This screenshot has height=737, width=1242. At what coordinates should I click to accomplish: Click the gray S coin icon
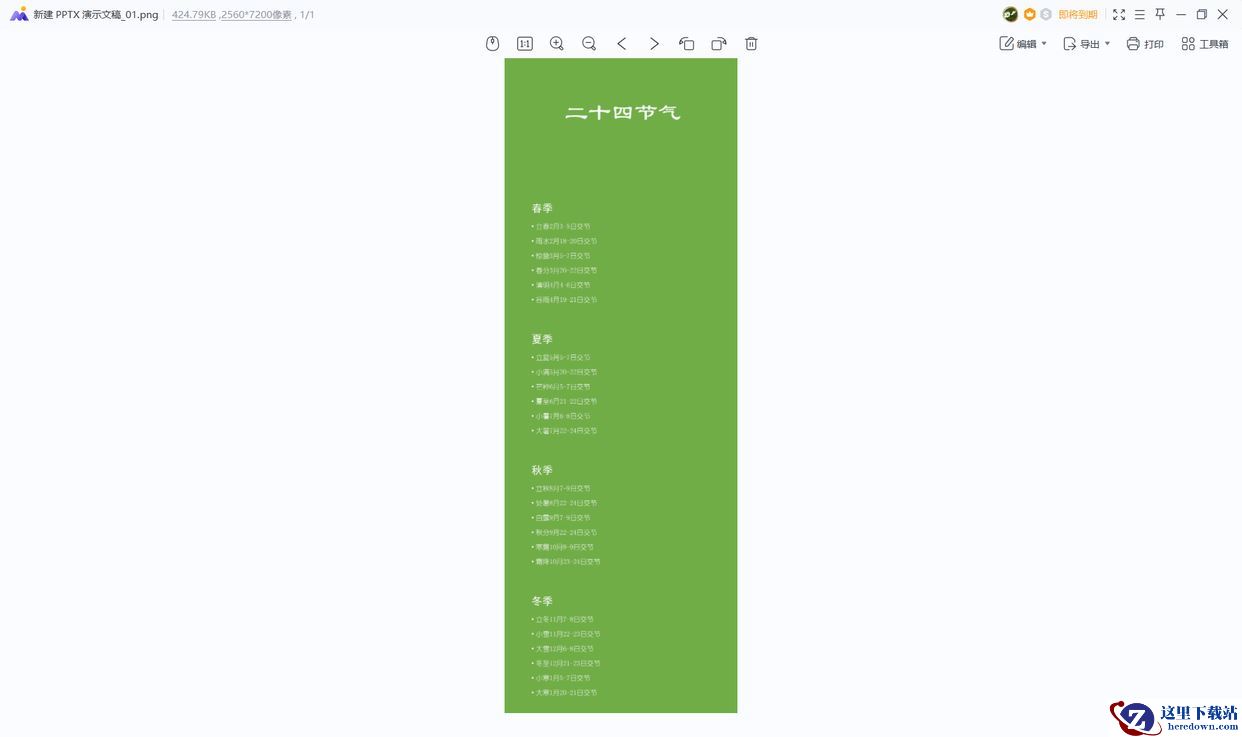[1046, 15]
